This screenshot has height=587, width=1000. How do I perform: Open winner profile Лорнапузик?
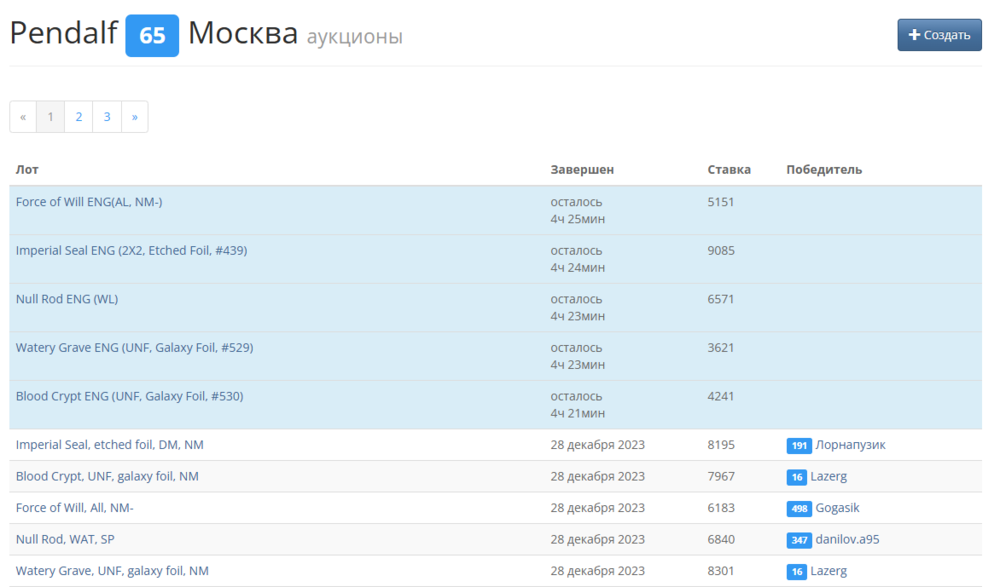point(850,445)
